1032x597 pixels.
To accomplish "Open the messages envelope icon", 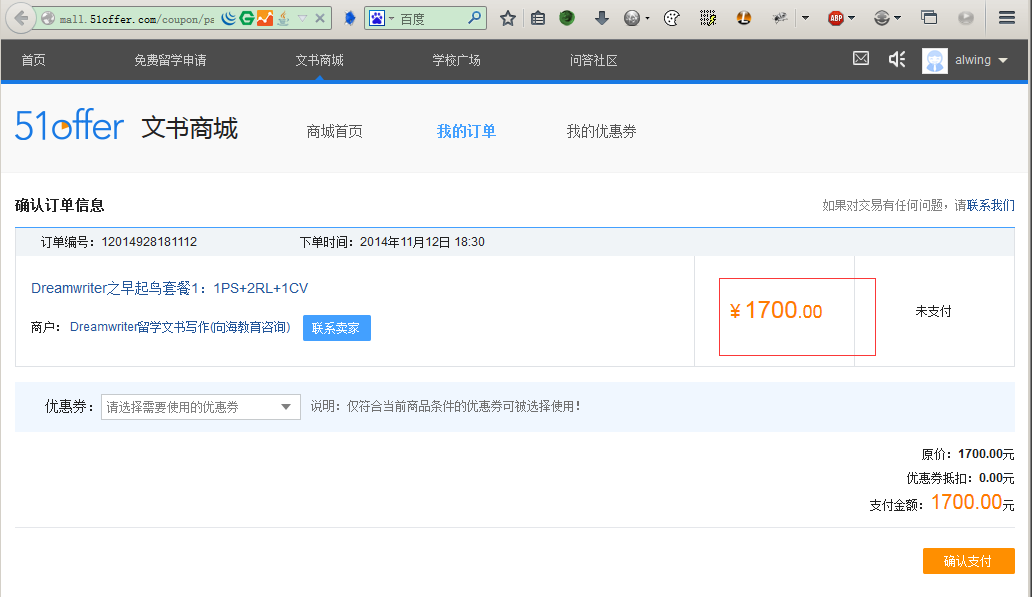I will pos(861,59).
